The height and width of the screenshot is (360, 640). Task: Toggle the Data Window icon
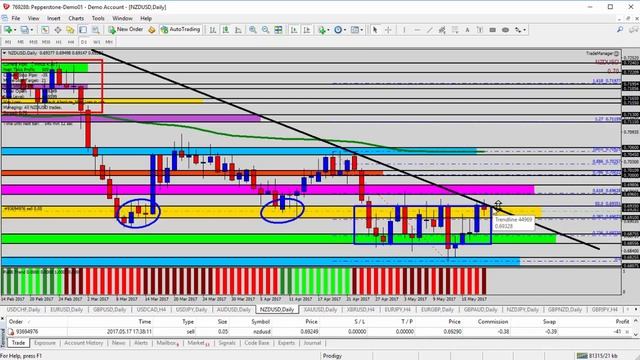point(58,30)
